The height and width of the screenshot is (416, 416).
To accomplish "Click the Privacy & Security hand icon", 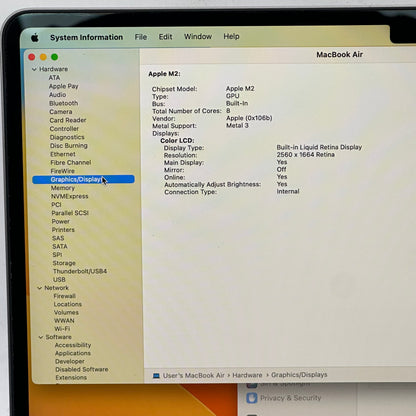I will 252,398.
